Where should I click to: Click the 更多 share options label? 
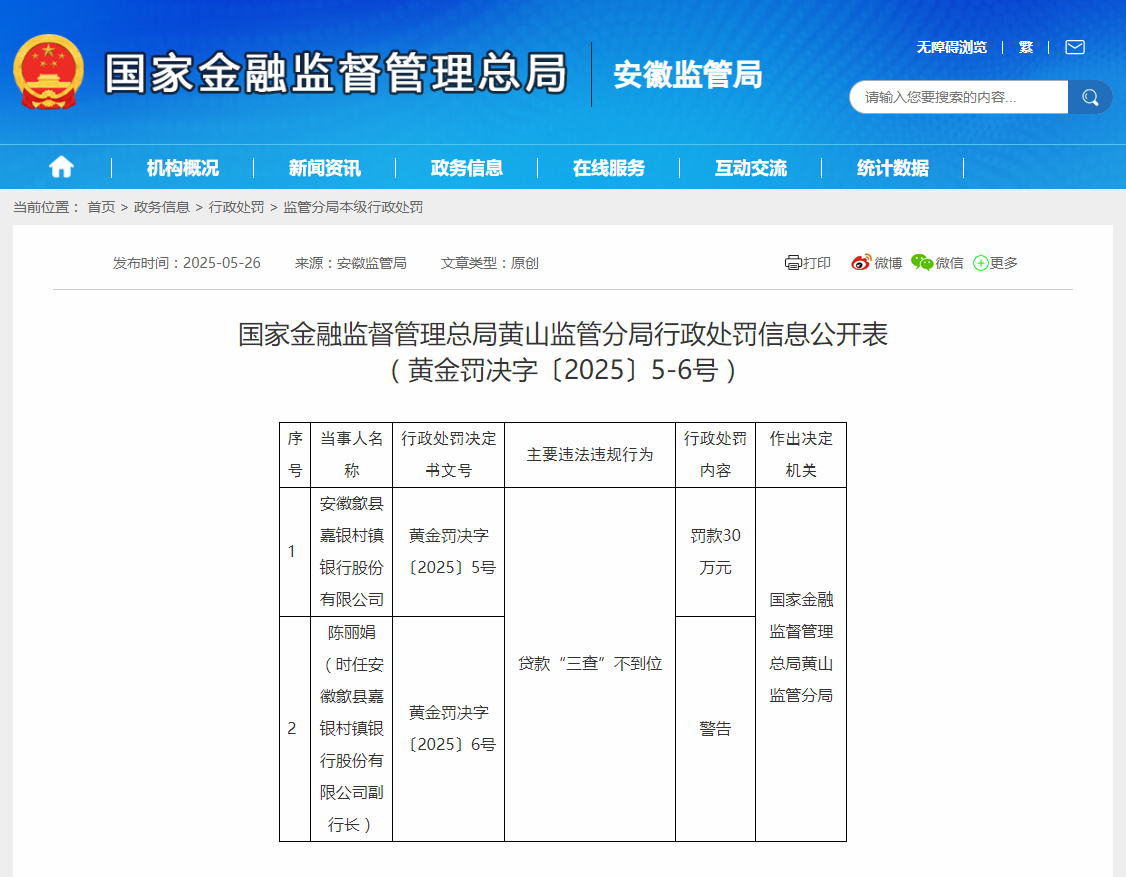(x=1004, y=263)
